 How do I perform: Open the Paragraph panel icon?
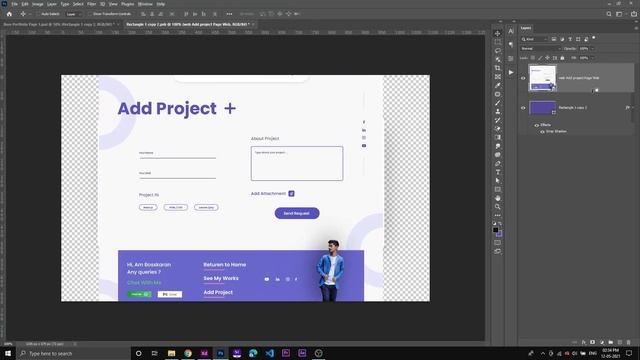pyautogui.click(x=511, y=44)
